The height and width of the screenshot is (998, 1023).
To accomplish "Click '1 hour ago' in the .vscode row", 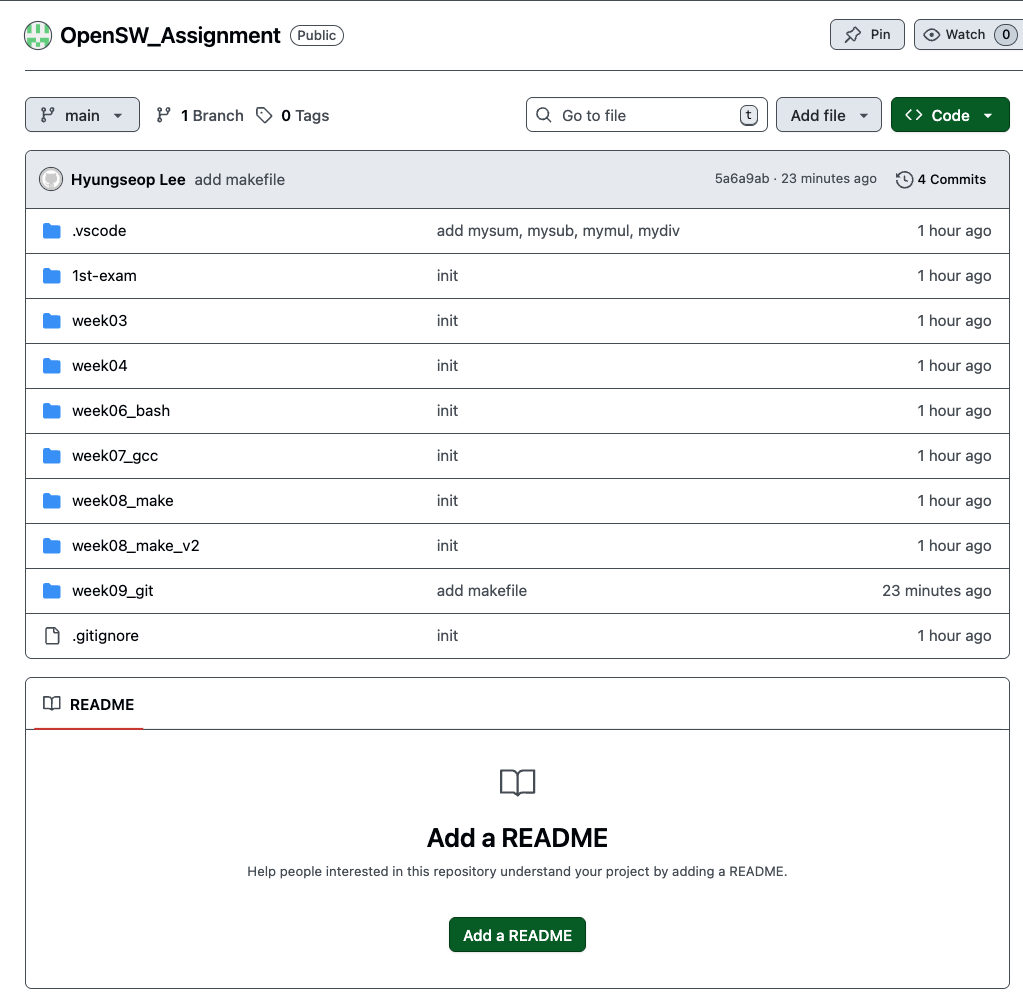I will click(x=954, y=231).
